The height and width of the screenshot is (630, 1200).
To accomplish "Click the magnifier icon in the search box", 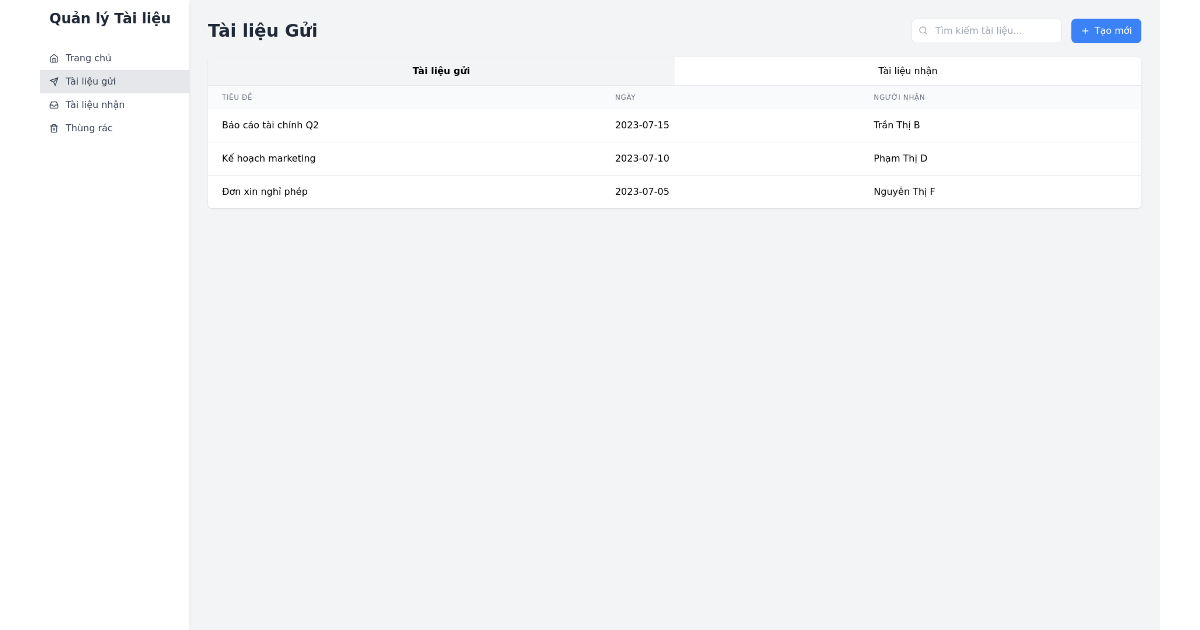I will 924,30.
